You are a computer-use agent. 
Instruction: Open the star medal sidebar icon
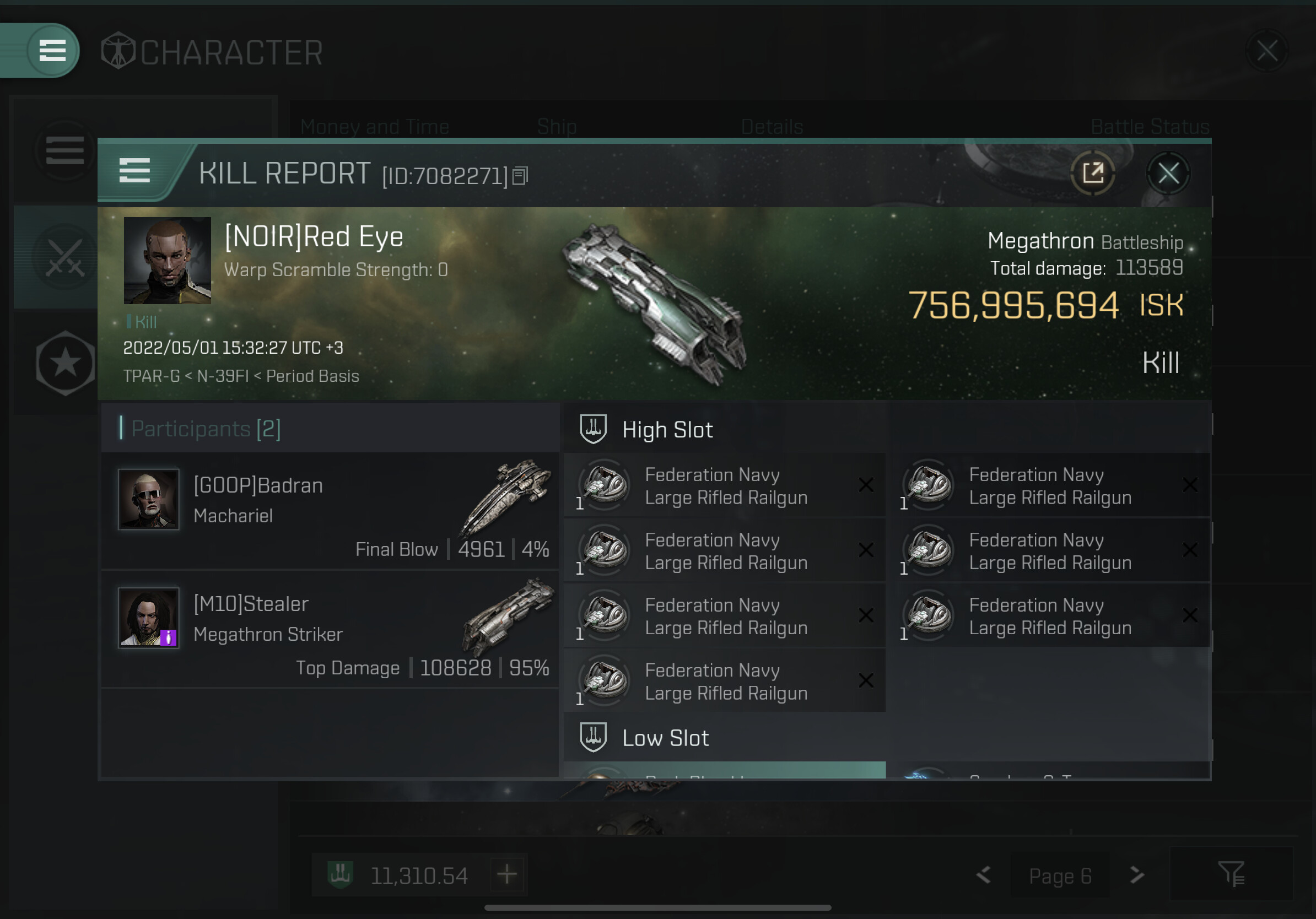click(65, 363)
